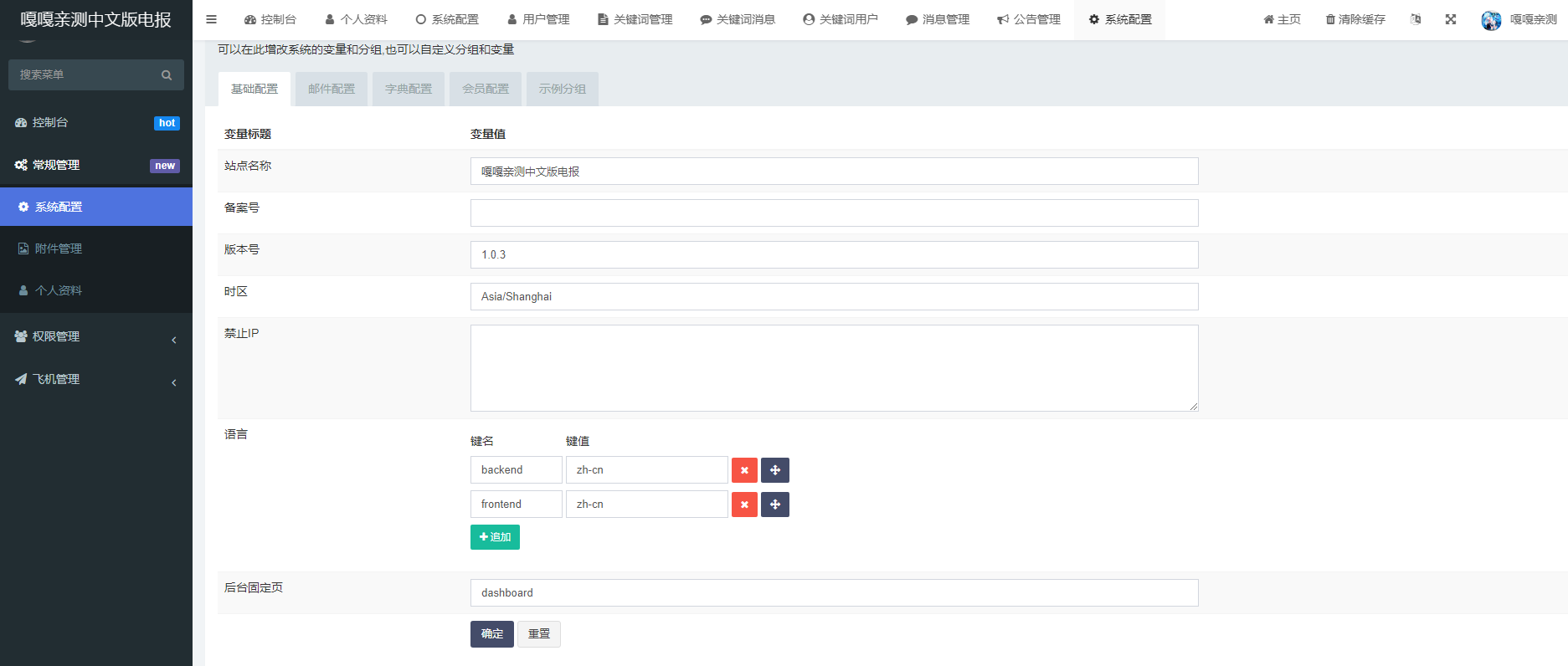Click the language switch icon in header

click(x=1416, y=19)
